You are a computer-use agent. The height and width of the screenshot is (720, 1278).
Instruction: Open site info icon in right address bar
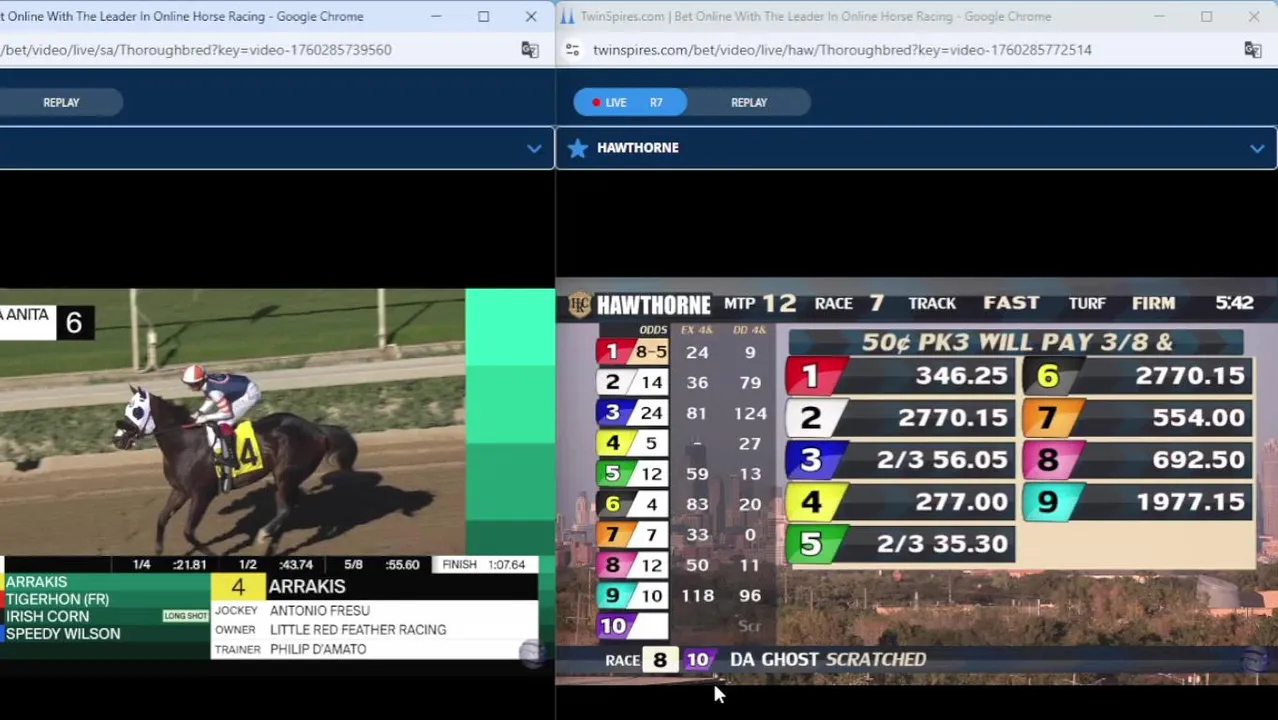tap(572, 50)
